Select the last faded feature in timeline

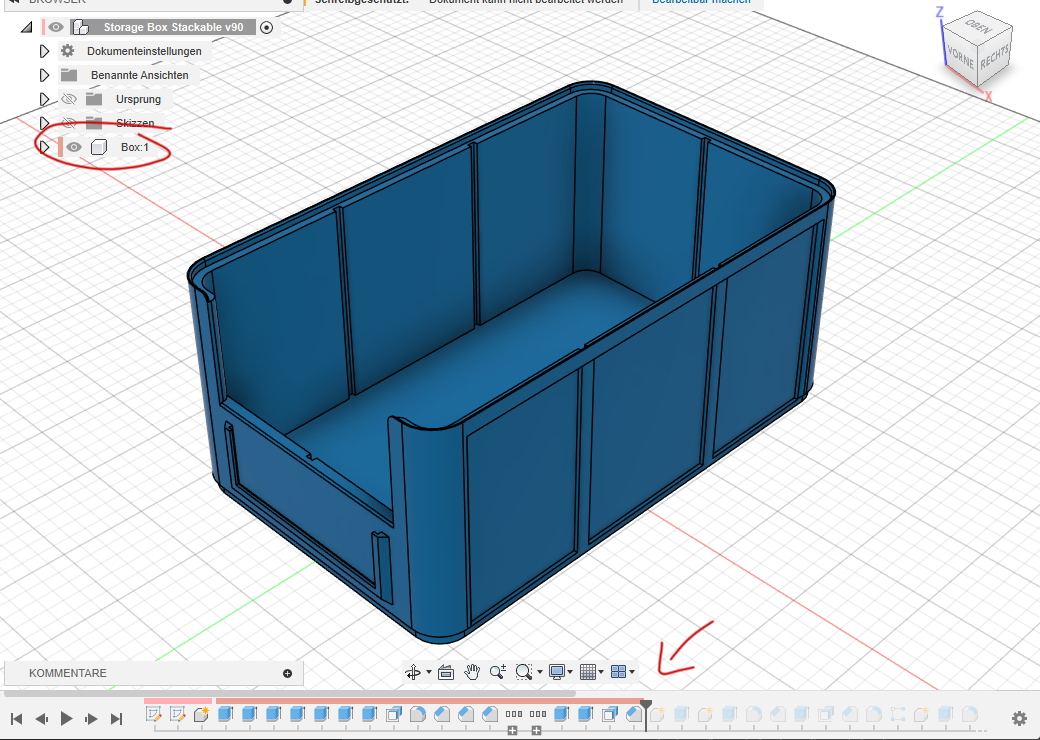tap(970, 714)
